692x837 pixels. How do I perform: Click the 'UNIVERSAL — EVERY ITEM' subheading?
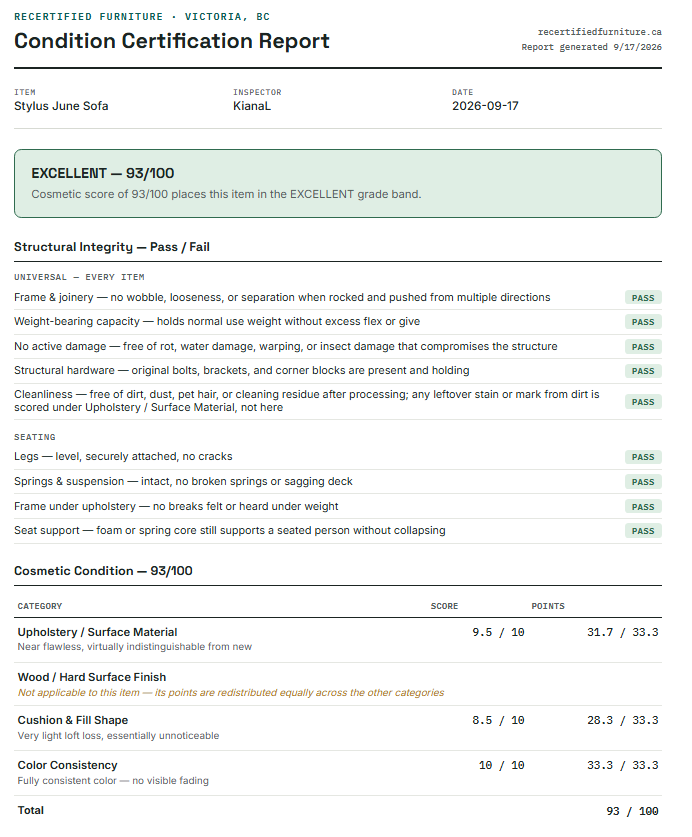pyautogui.click(x=79, y=277)
